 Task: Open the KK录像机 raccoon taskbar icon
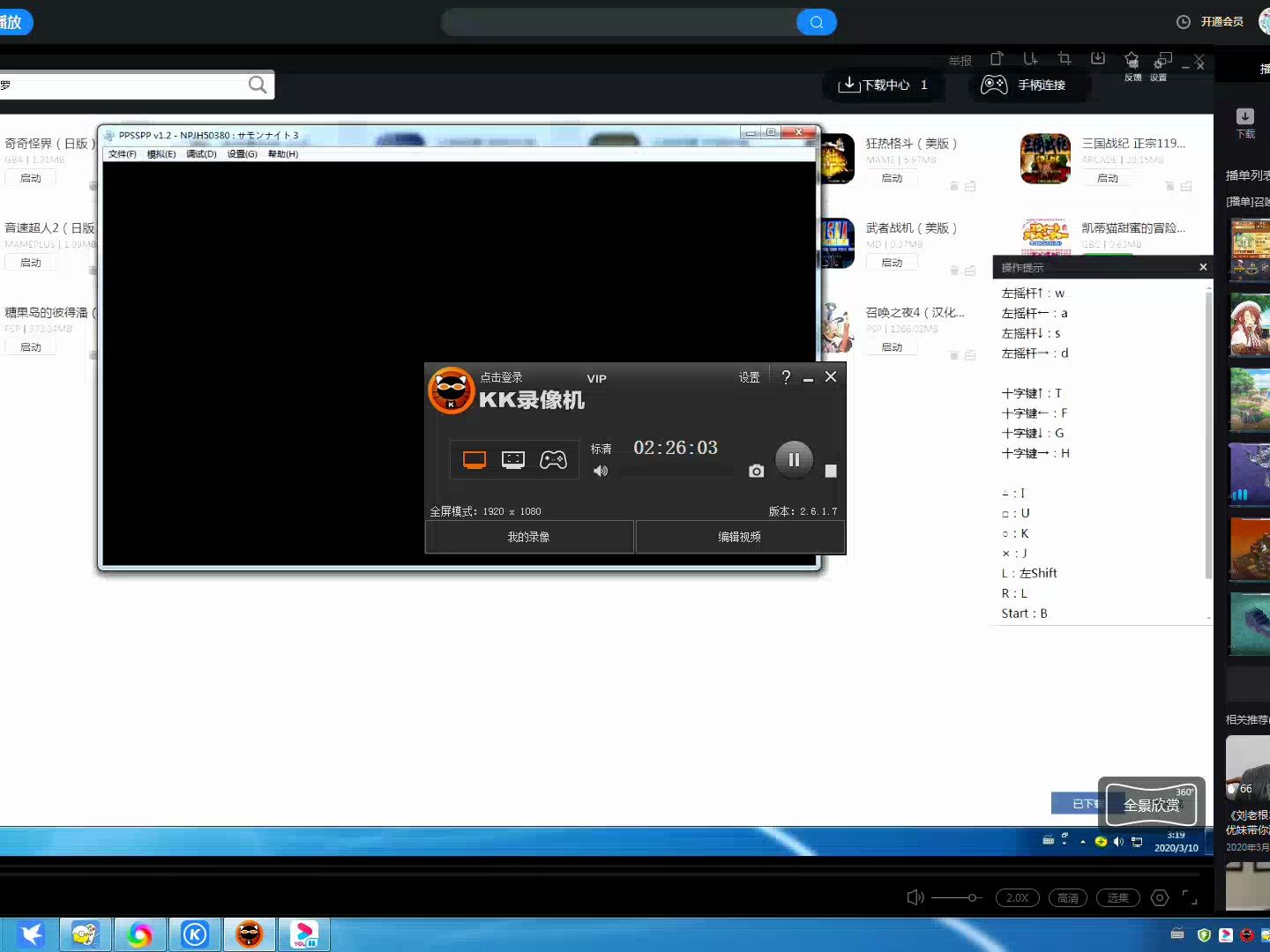tap(250, 934)
